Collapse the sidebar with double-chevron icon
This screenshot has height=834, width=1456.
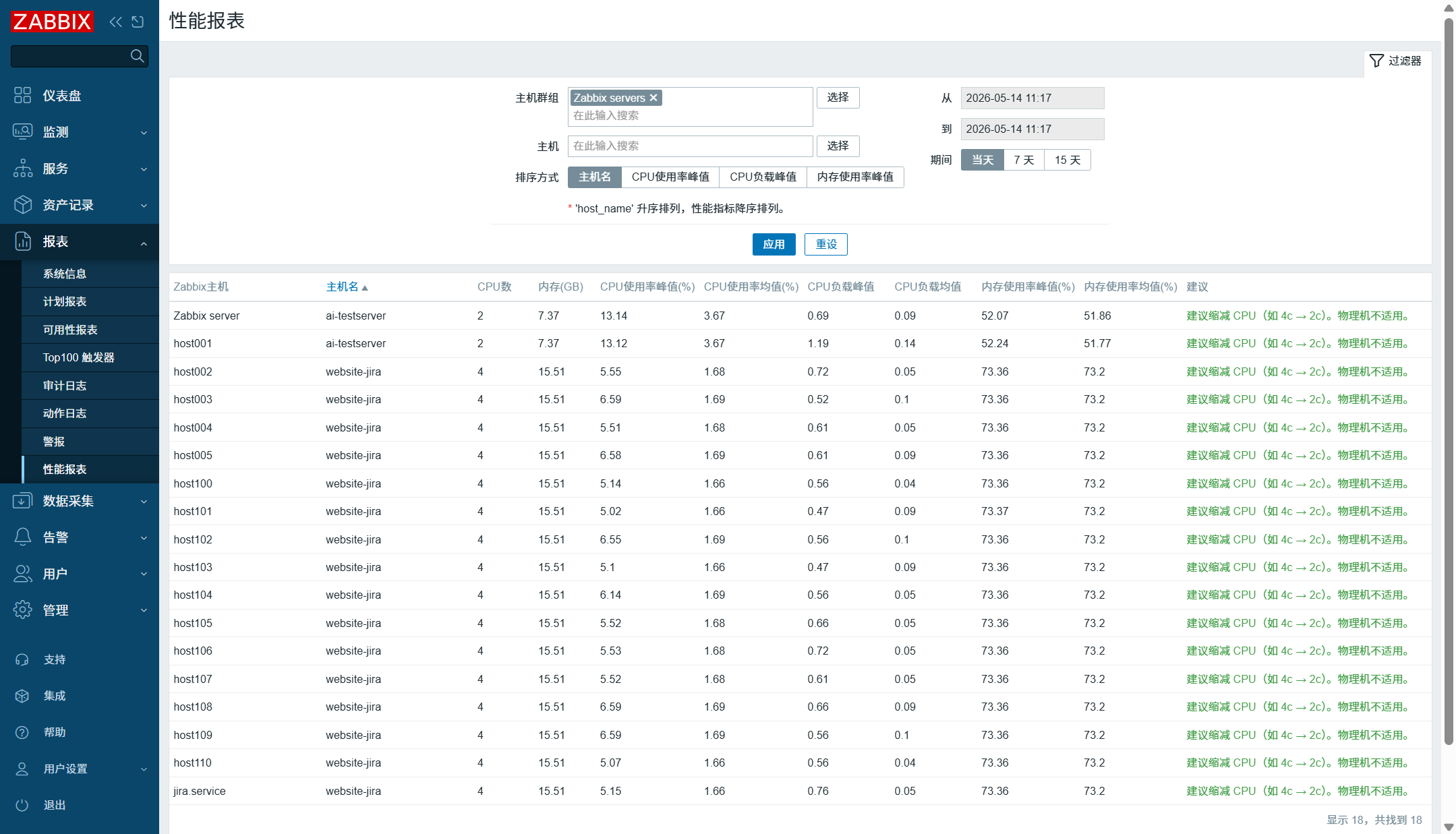pyautogui.click(x=116, y=22)
